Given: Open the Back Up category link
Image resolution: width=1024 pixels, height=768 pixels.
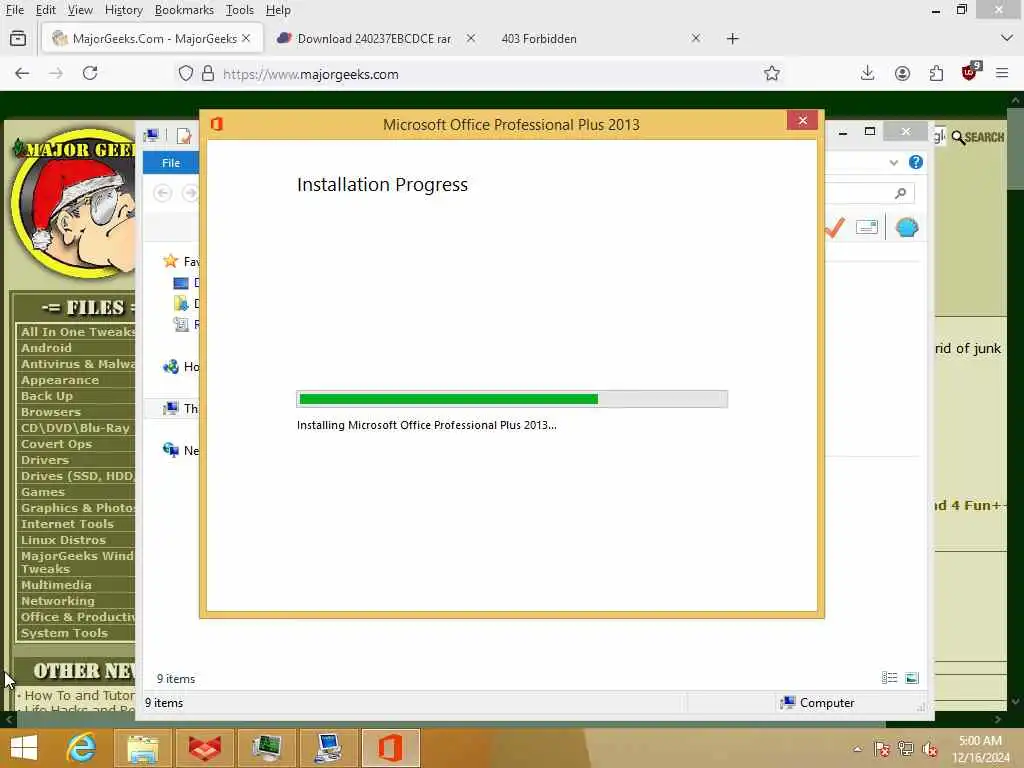Looking at the screenshot, I should coord(47,396).
